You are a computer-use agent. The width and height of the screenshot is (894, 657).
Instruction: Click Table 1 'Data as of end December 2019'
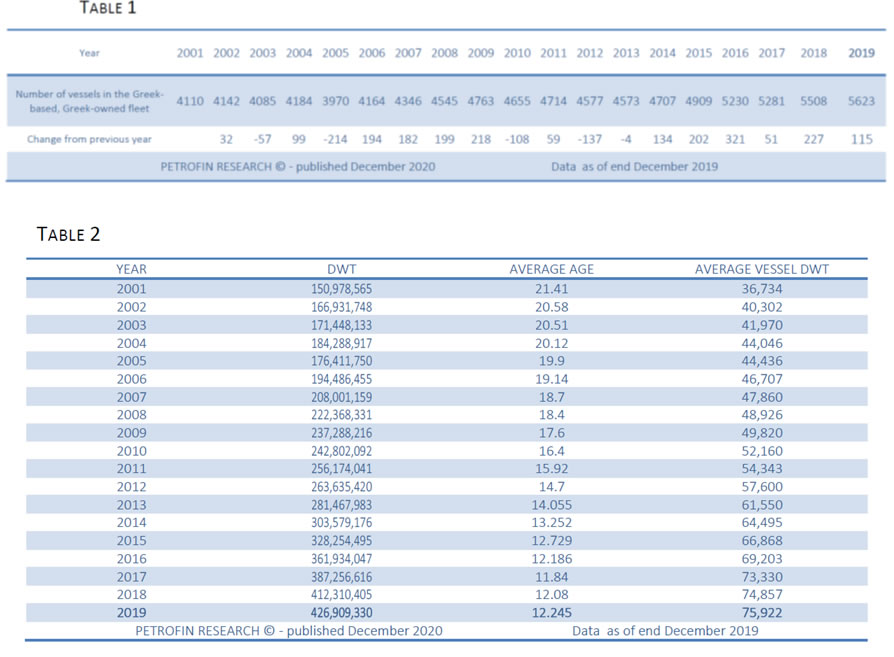pos(635,167)
